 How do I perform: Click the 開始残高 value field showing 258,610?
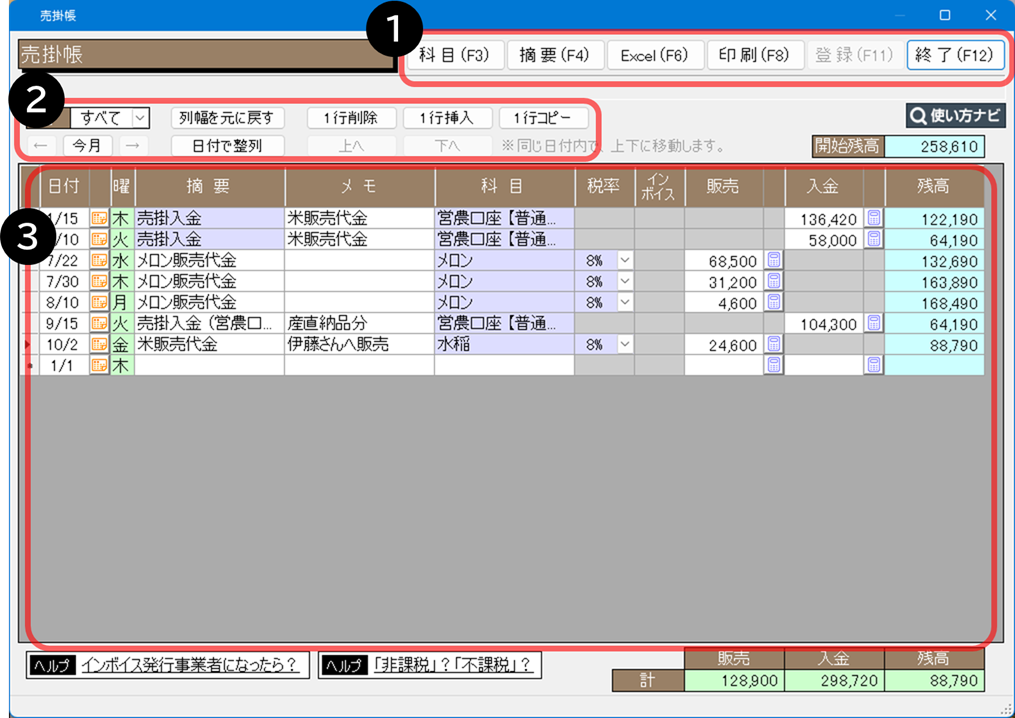934,147
